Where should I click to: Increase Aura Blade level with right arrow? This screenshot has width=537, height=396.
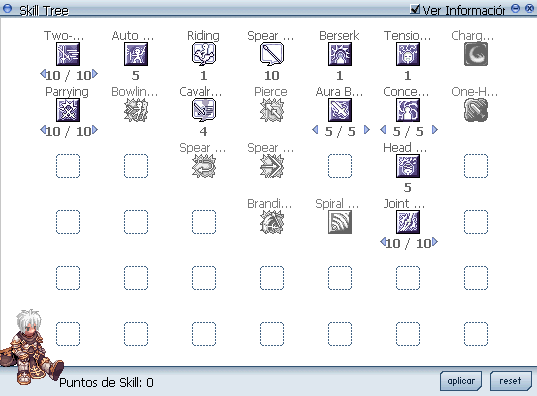(367, 130)
